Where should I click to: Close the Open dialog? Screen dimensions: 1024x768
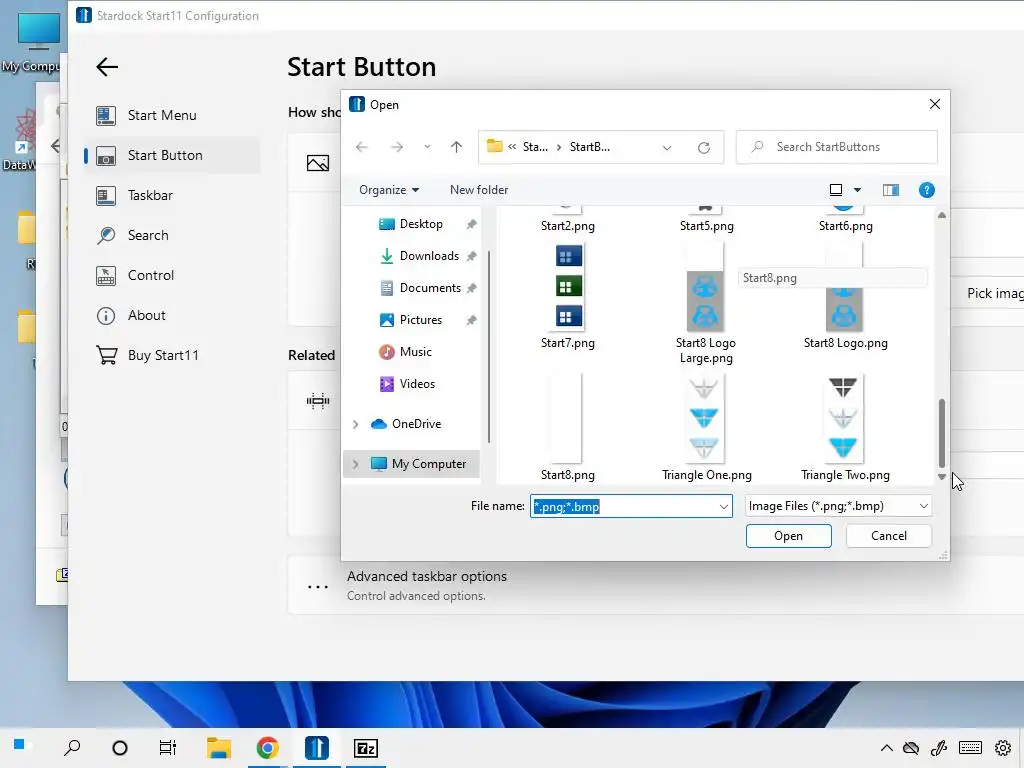[935, 104]
